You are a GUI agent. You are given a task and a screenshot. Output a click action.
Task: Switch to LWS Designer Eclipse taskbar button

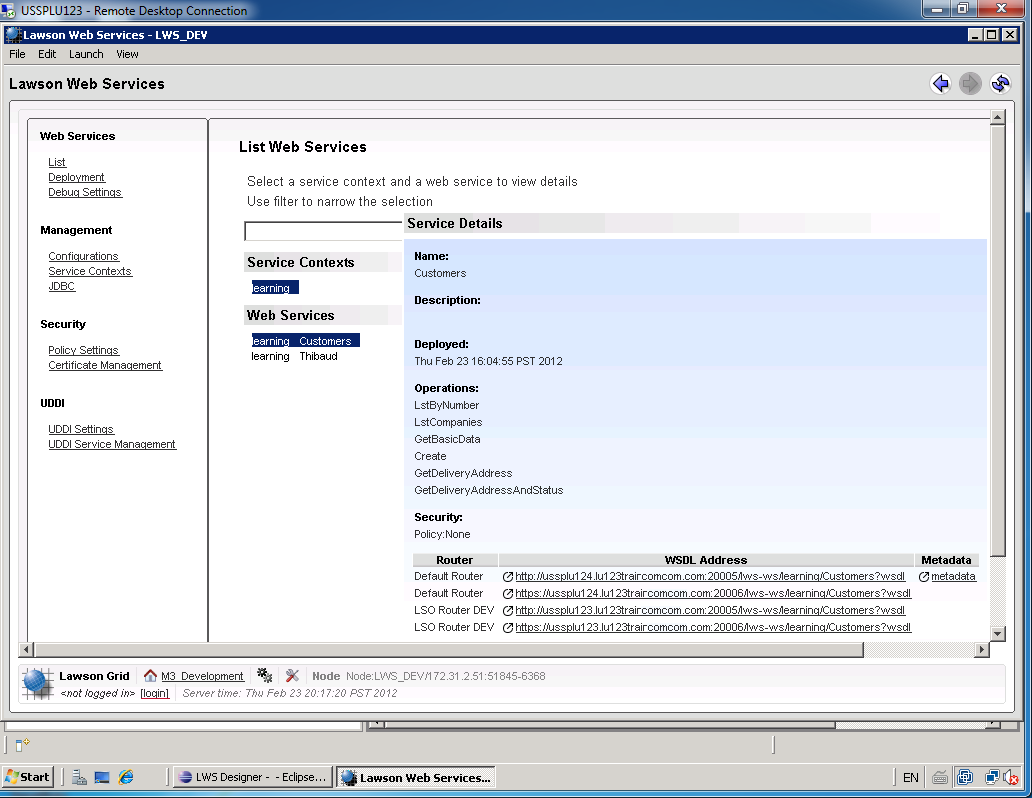252,777
